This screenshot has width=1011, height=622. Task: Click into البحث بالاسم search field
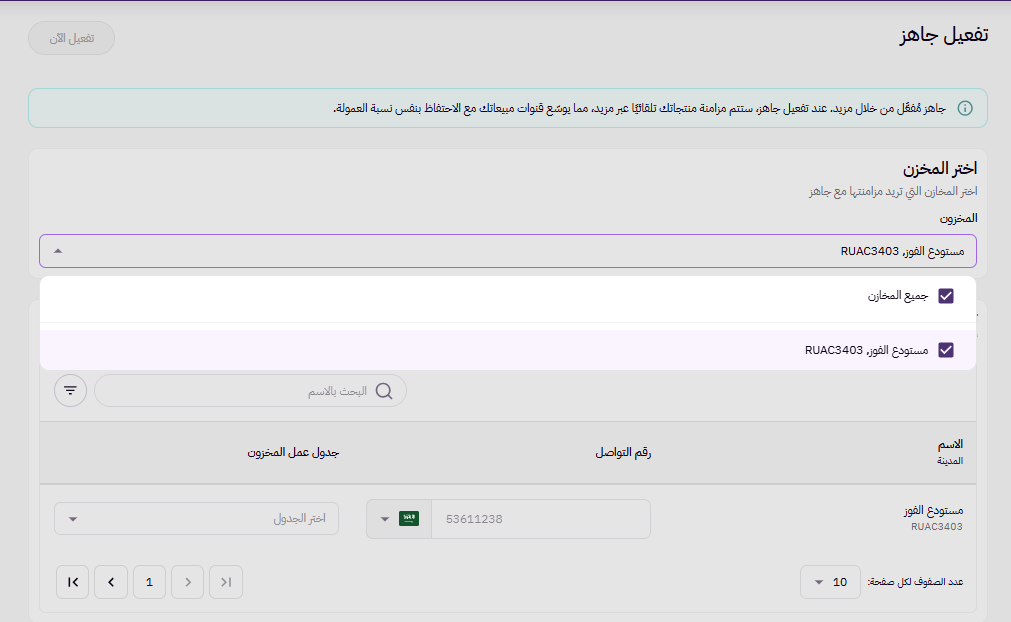pos(250,391)
